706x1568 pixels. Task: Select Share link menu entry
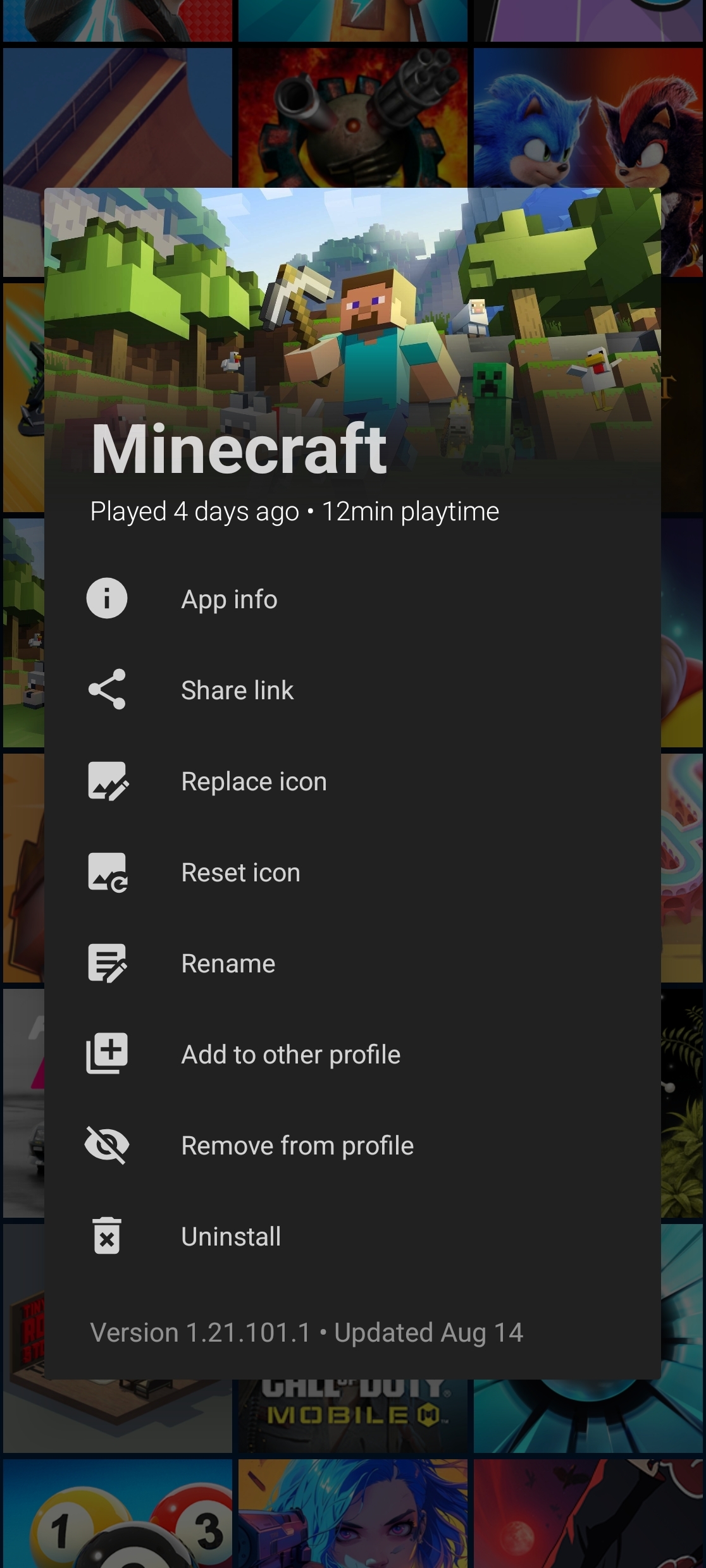(x=237, y=690)
